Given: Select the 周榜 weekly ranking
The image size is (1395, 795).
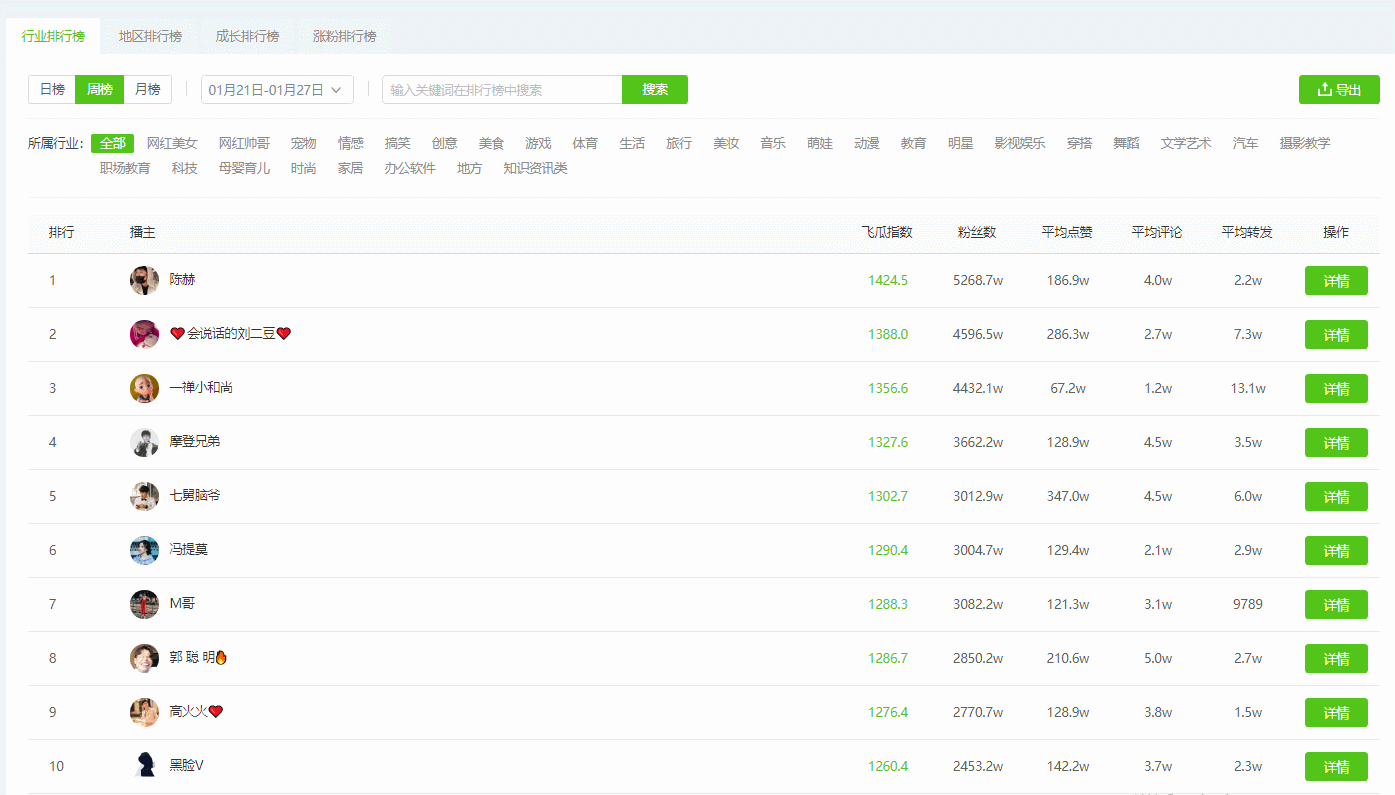Looking at the screenshot, I should 99,90.
